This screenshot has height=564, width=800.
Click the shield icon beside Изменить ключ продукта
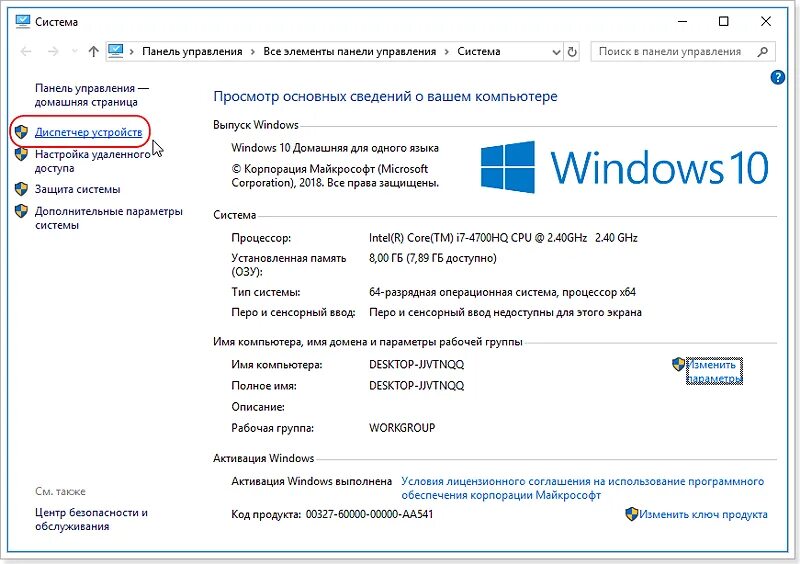coord(632,514)
